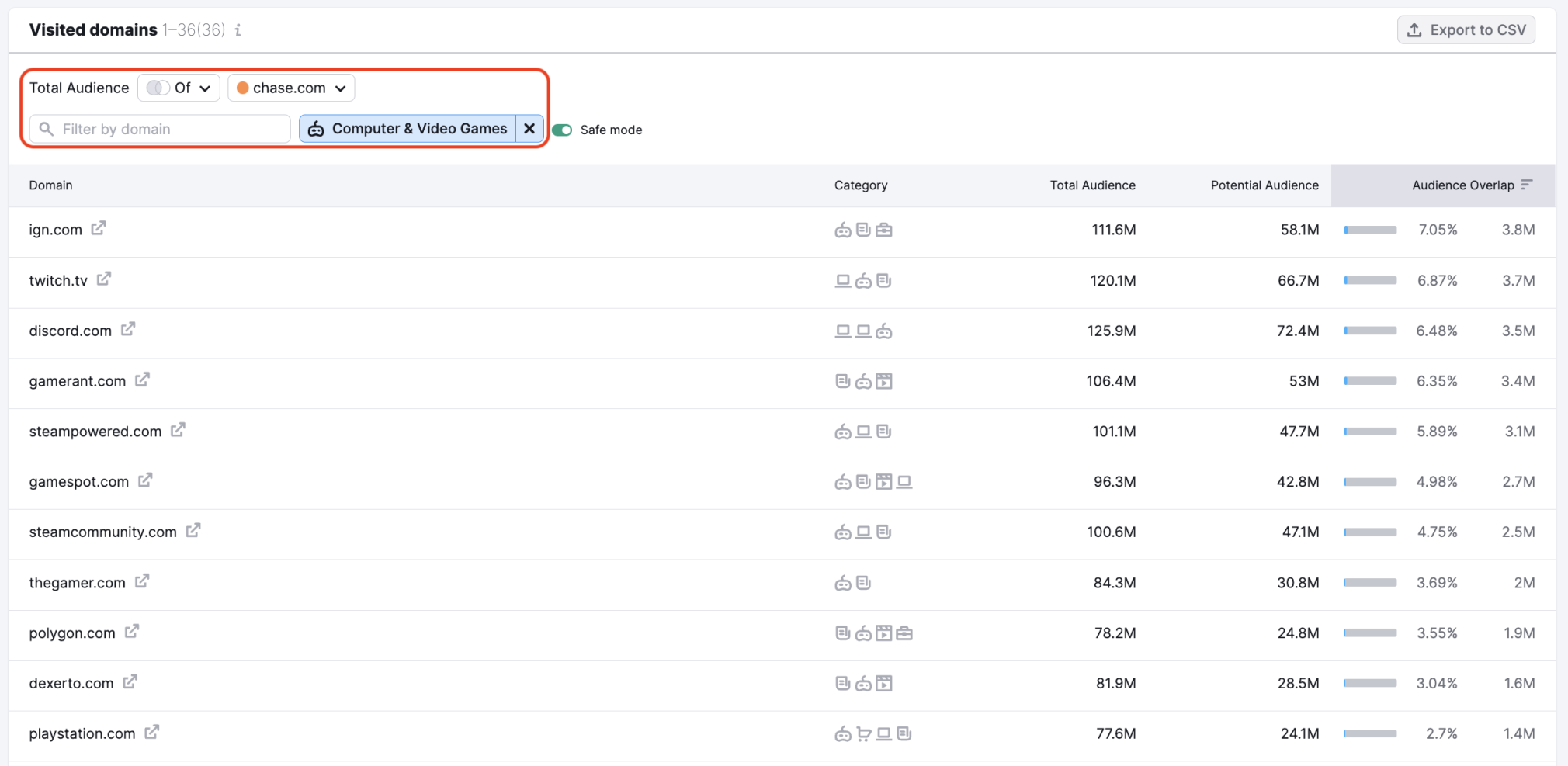The width and height of the screenshot is (1568, 766).
Task: Open dexerto.com external link icon
Action: (130, 681)
